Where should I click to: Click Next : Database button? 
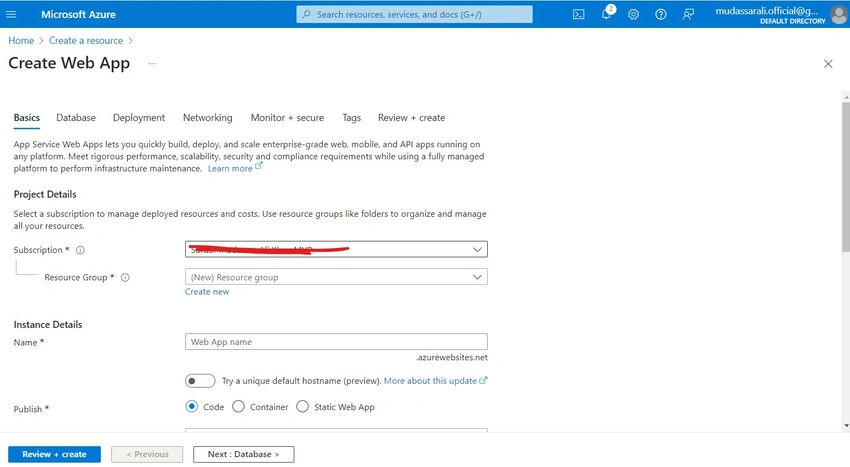point(243,455)
